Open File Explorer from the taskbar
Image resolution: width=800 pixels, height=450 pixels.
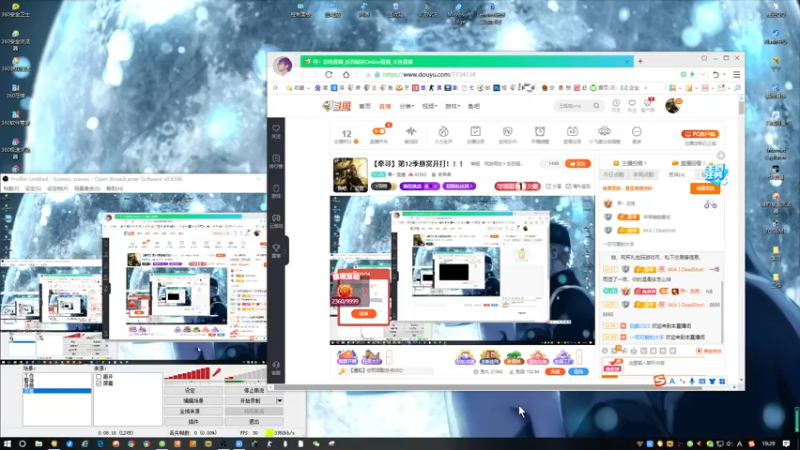click(x=38, y=444)
